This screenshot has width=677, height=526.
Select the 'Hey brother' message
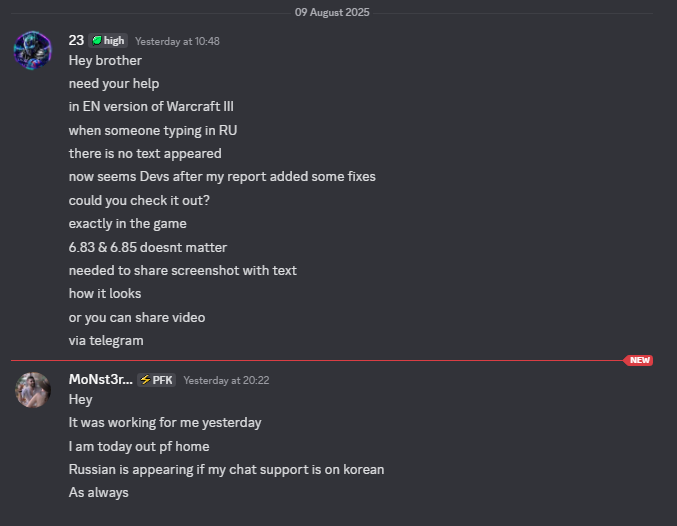[105, 60]
